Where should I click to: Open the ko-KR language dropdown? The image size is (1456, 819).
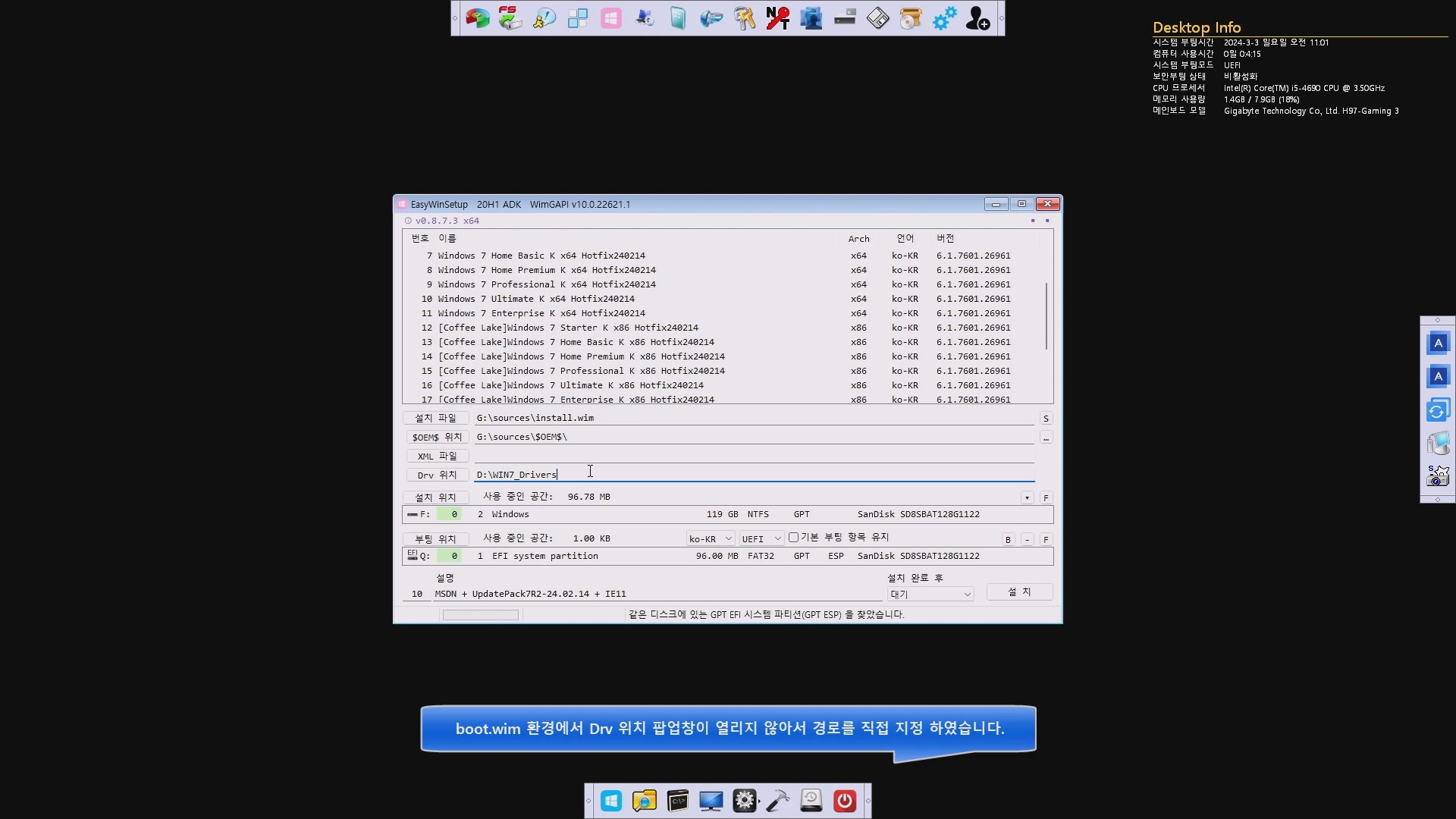(x=710, y=538)
